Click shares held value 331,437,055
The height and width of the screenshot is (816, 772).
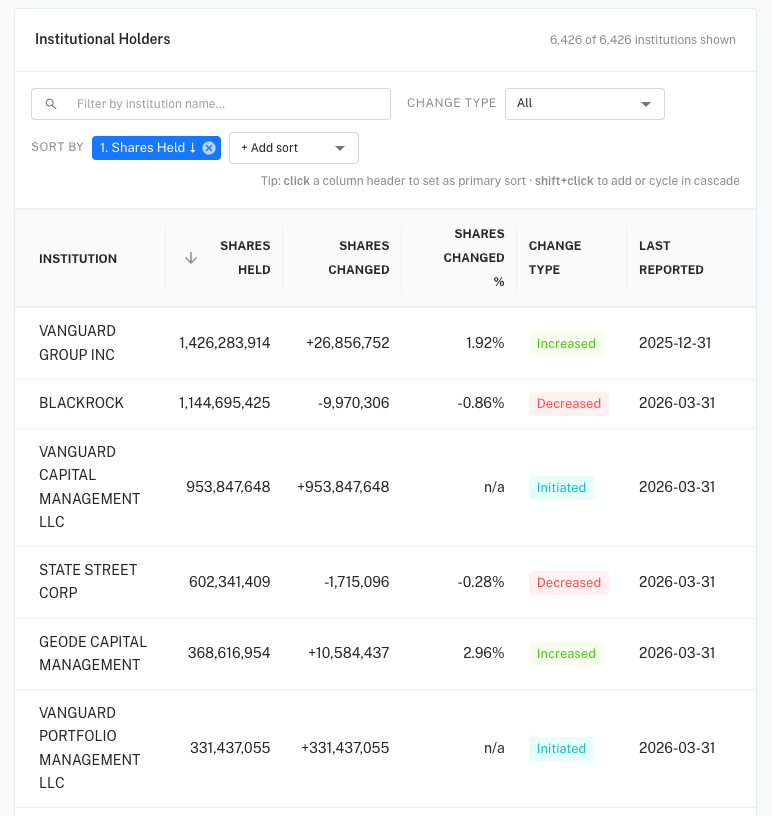pyautogui.click(x=230, y=748)
